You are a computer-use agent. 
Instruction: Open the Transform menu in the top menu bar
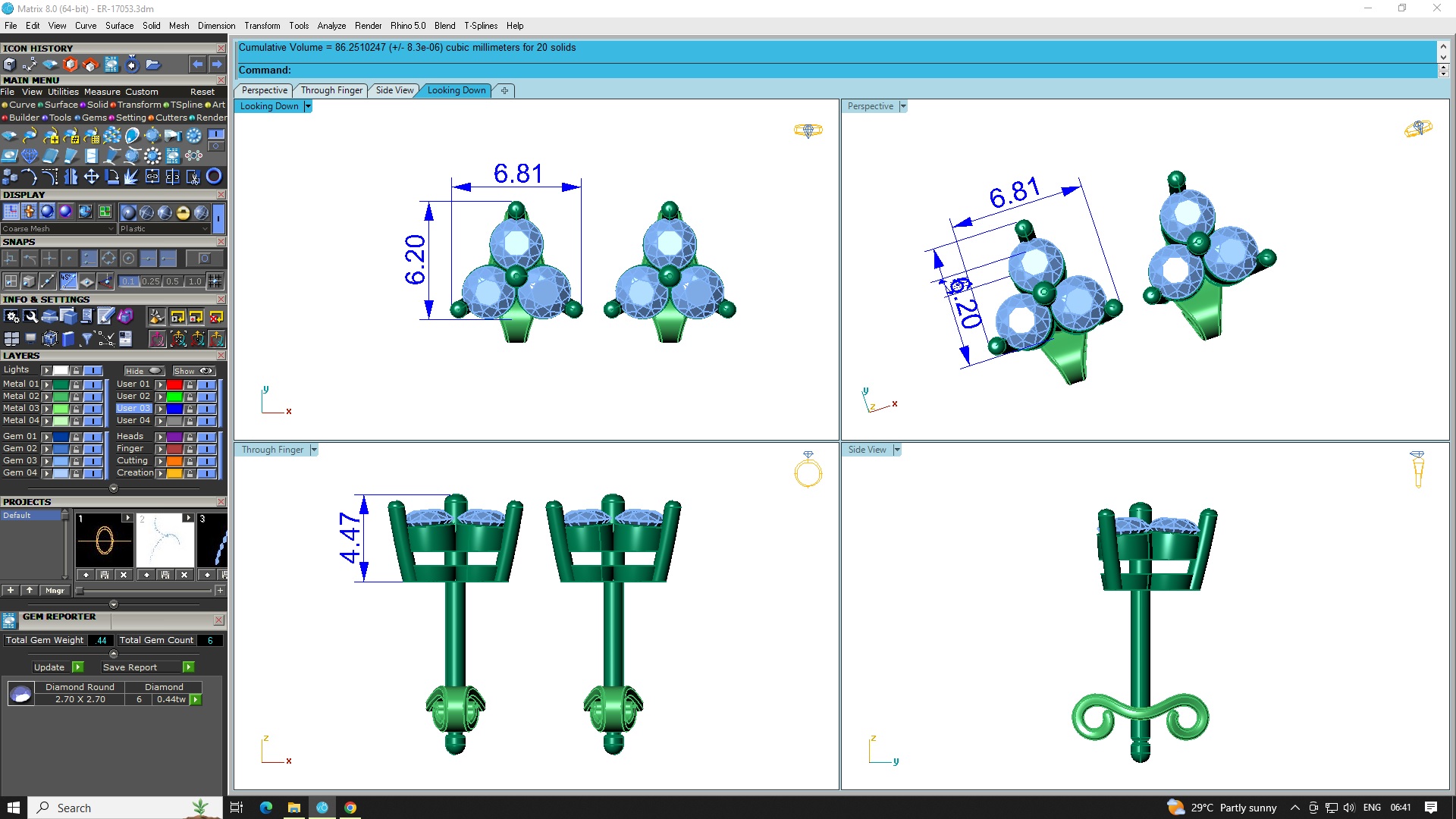pos(262,26)
